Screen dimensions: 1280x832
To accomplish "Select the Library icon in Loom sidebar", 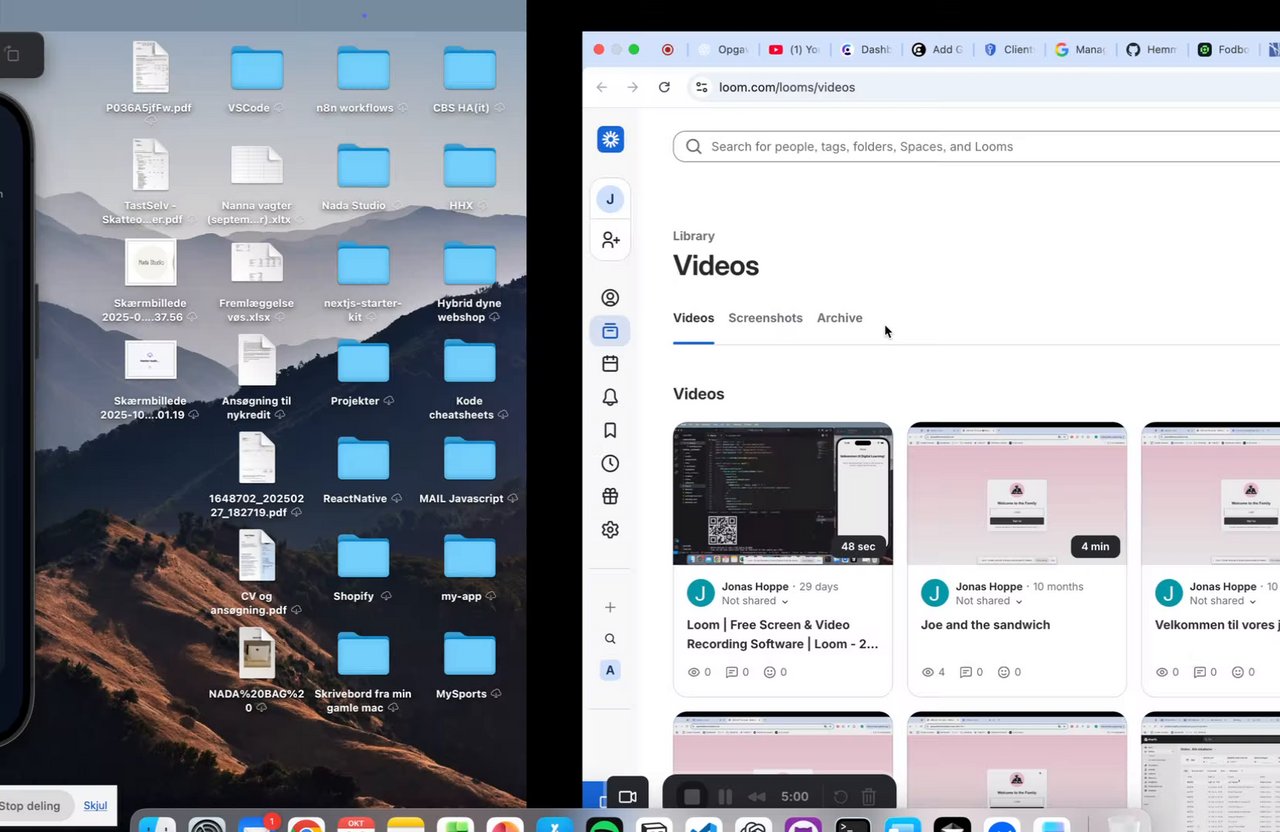I will 610,331.
